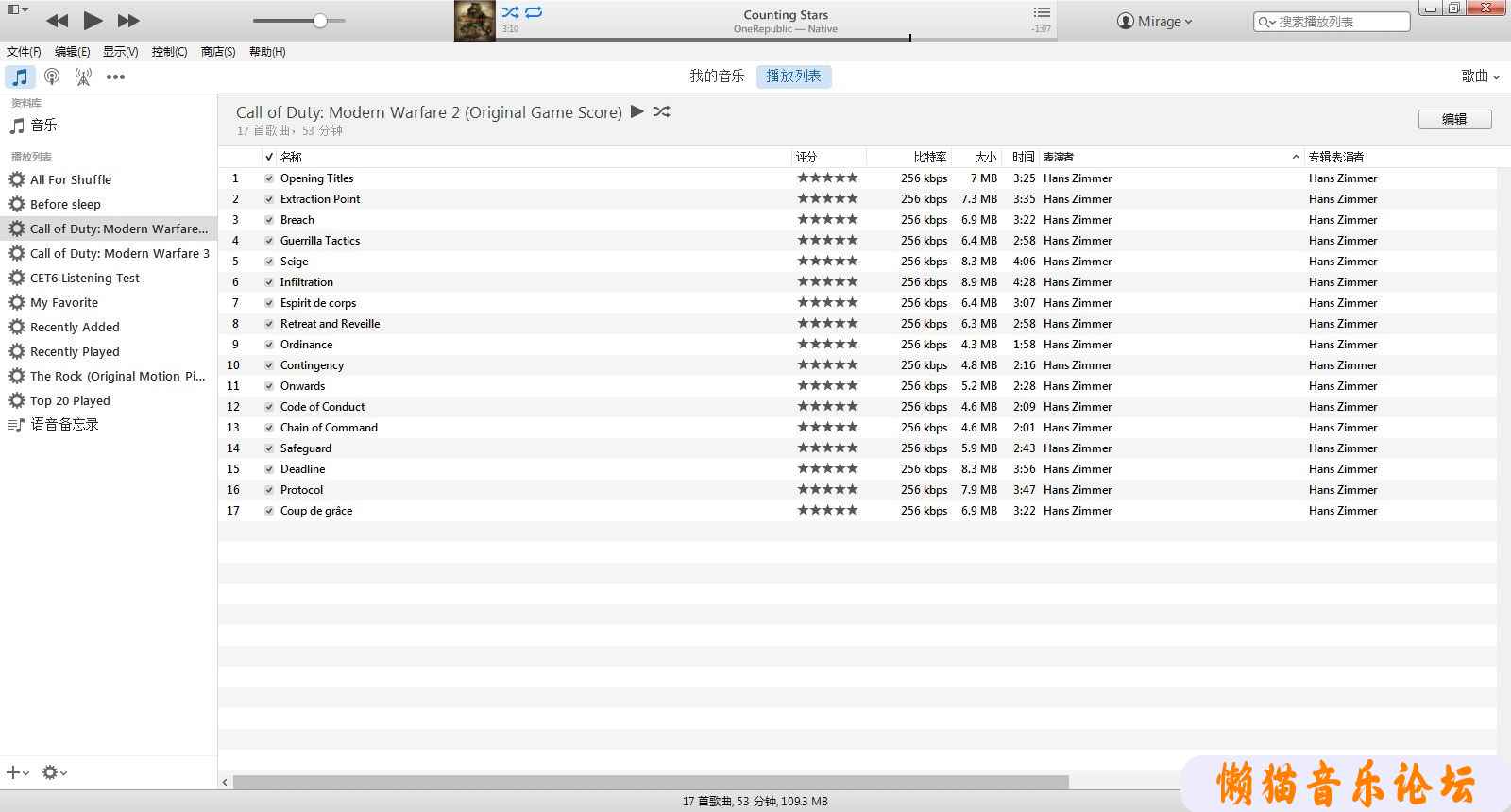1511x812 pixels.
Task: Uncheck the Extraction Point checkbox
Action: 269,199
